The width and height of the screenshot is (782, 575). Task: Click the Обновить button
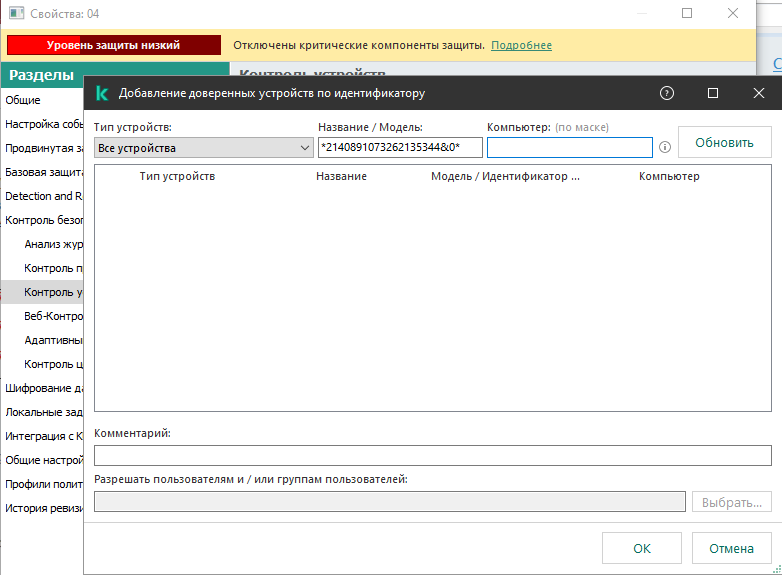pos(724,142)
